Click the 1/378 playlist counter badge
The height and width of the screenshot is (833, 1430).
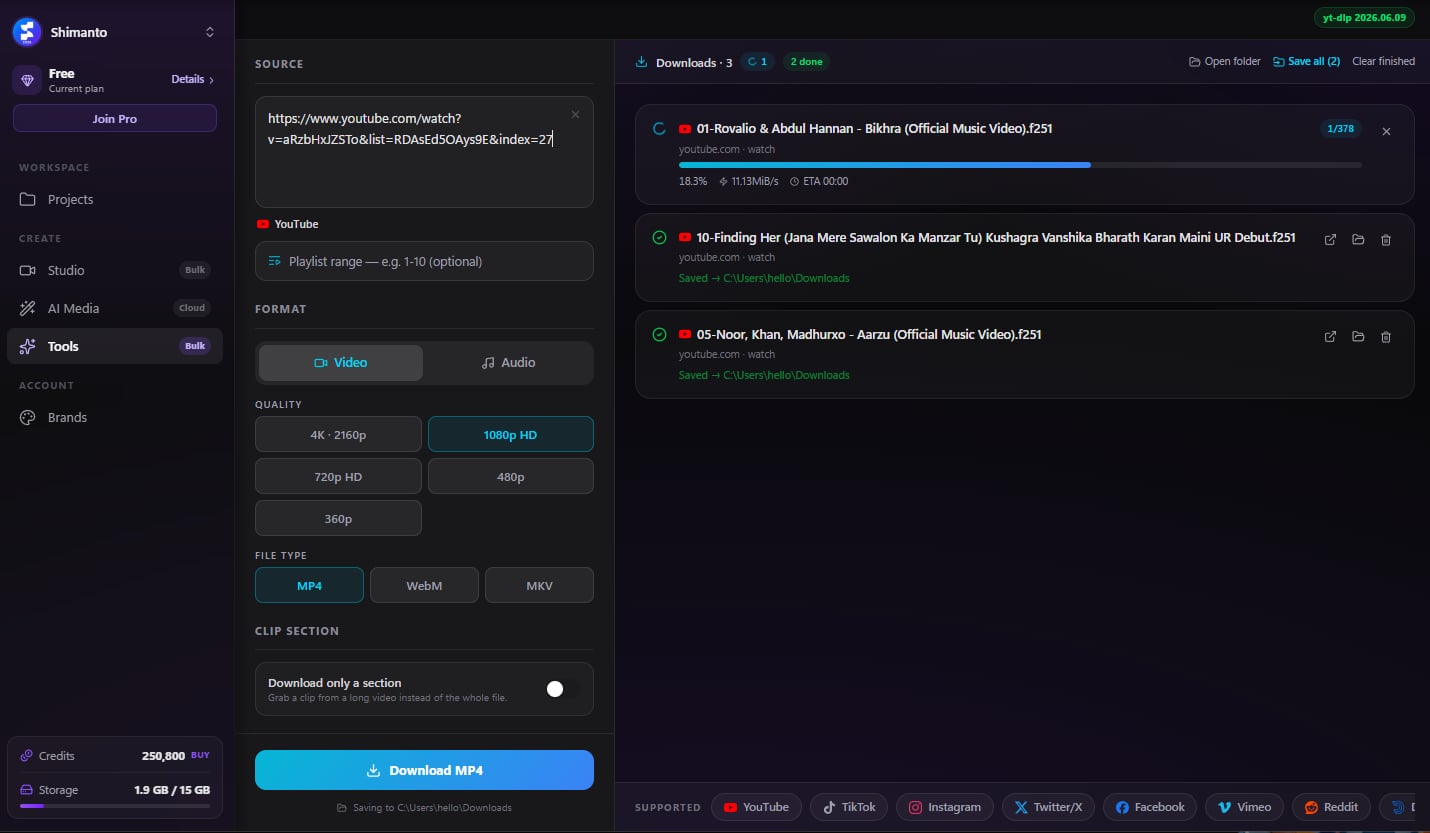point(1341,129)
